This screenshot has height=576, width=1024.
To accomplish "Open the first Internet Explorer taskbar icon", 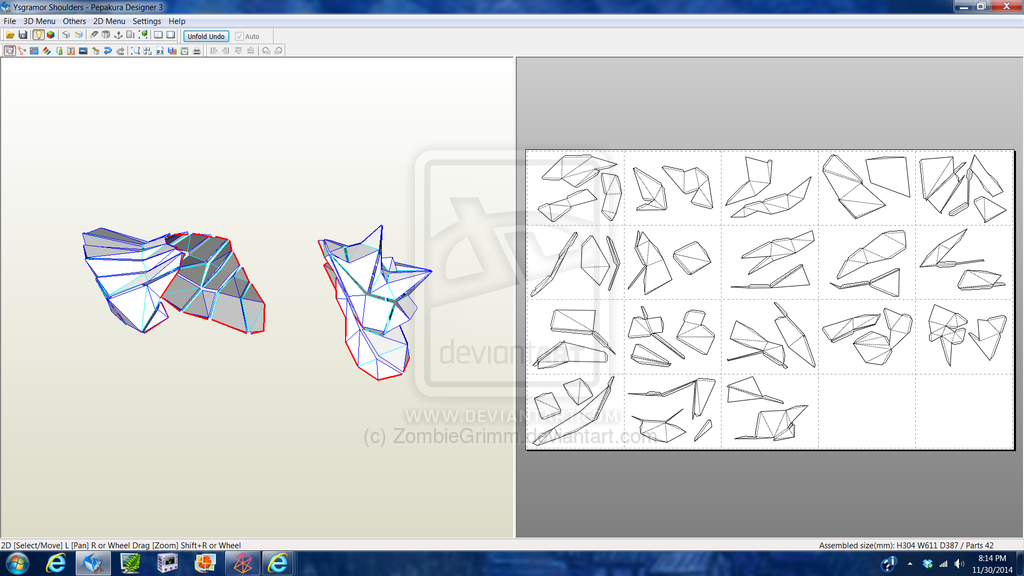I will pyautogui.click(x=56, y=563).
